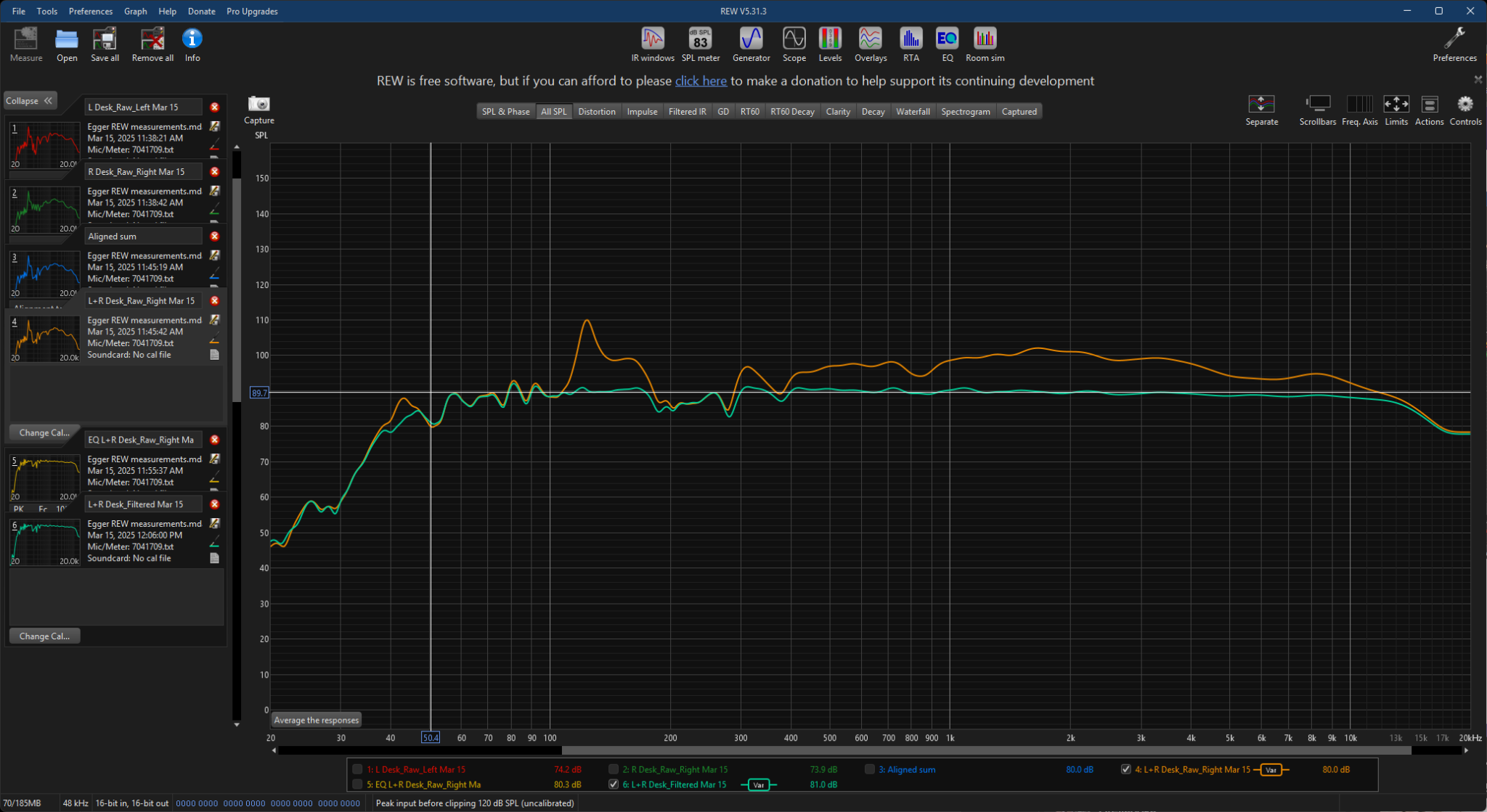Open the graph Limits icon
This screenshot has height=812, width=1487.
pyautogui.click(x=1396, y=110)
